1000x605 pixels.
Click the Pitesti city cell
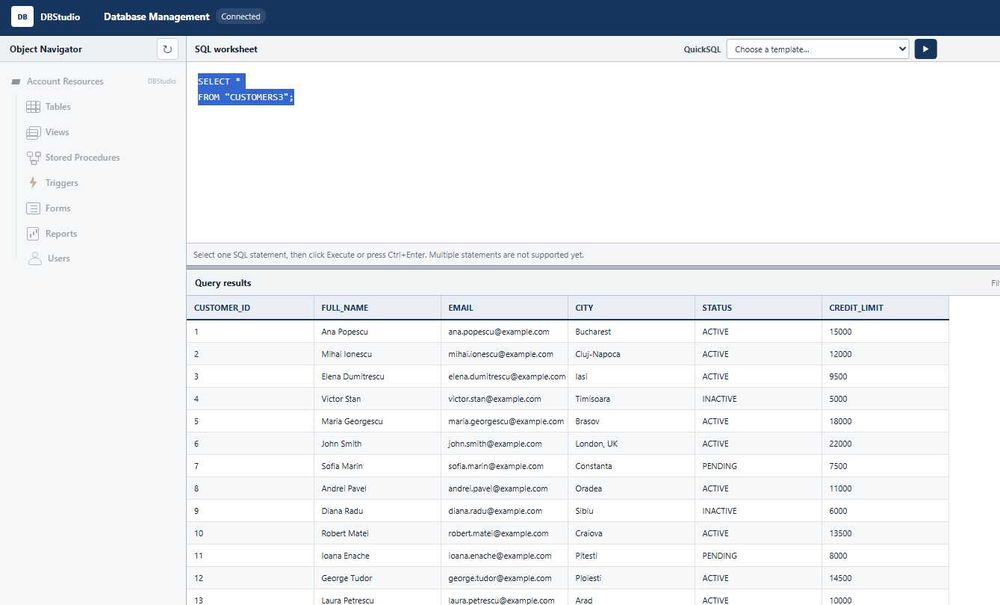point(631,556)
